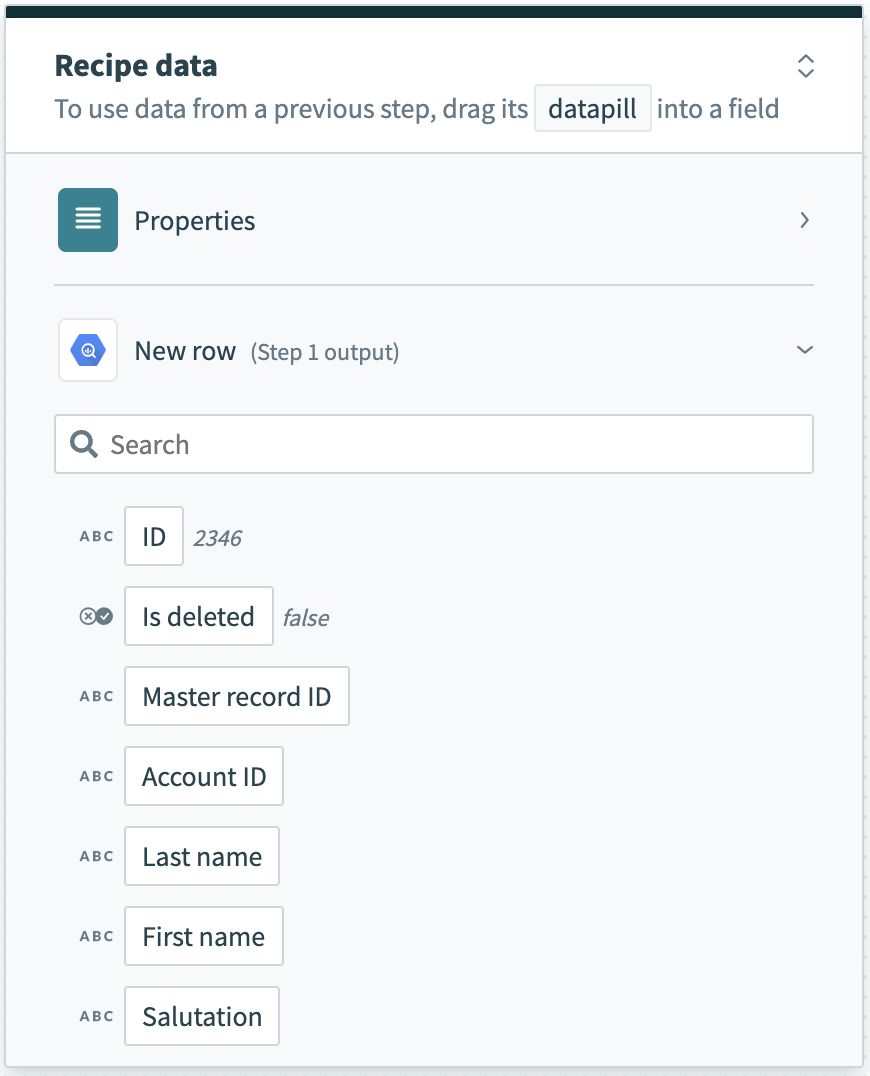Click ABC type icon beside Last name
870x1076 pixels.
click(97, 857)
